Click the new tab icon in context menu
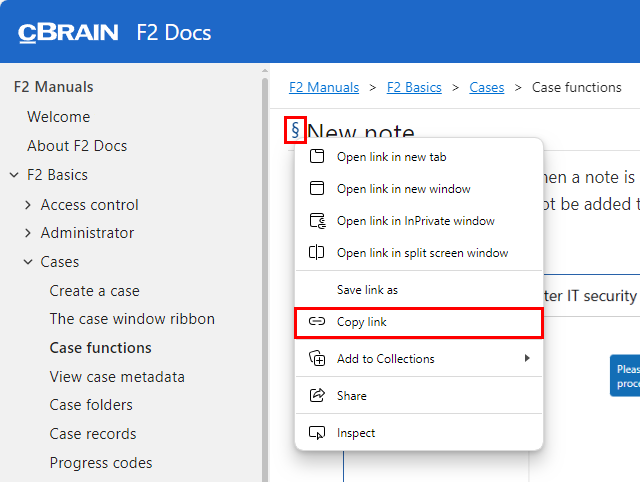 (x=317, y=156)
